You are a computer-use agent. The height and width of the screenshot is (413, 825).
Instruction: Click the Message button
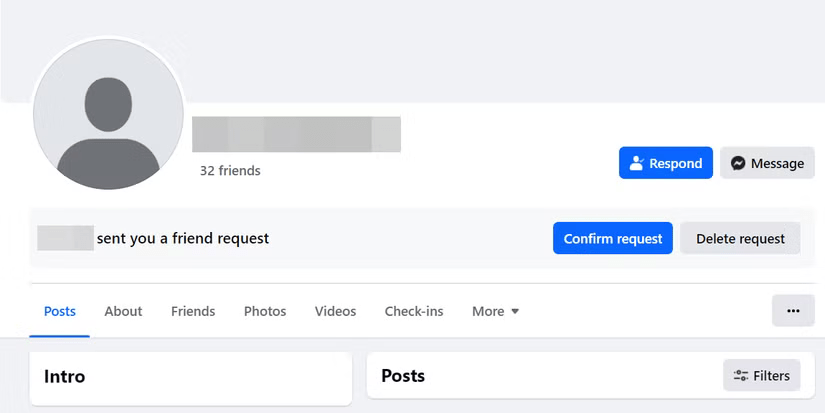(767, 163)
